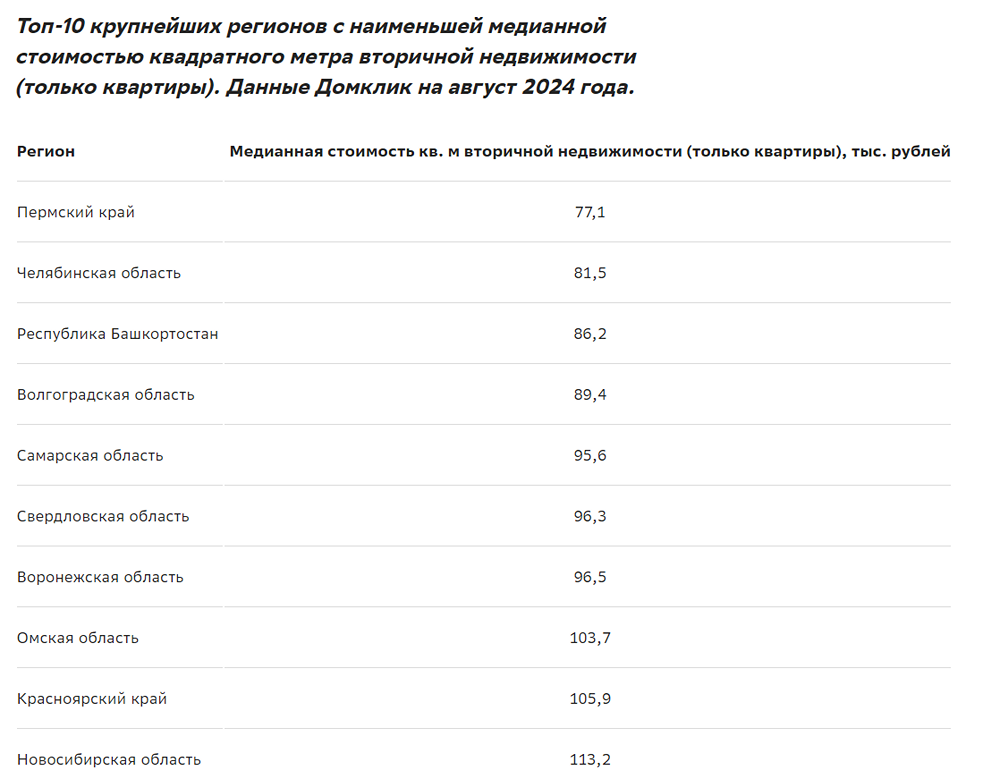Click the value 86,2
Viewport: 1000px width, 779px height.
tap(590, 334)
